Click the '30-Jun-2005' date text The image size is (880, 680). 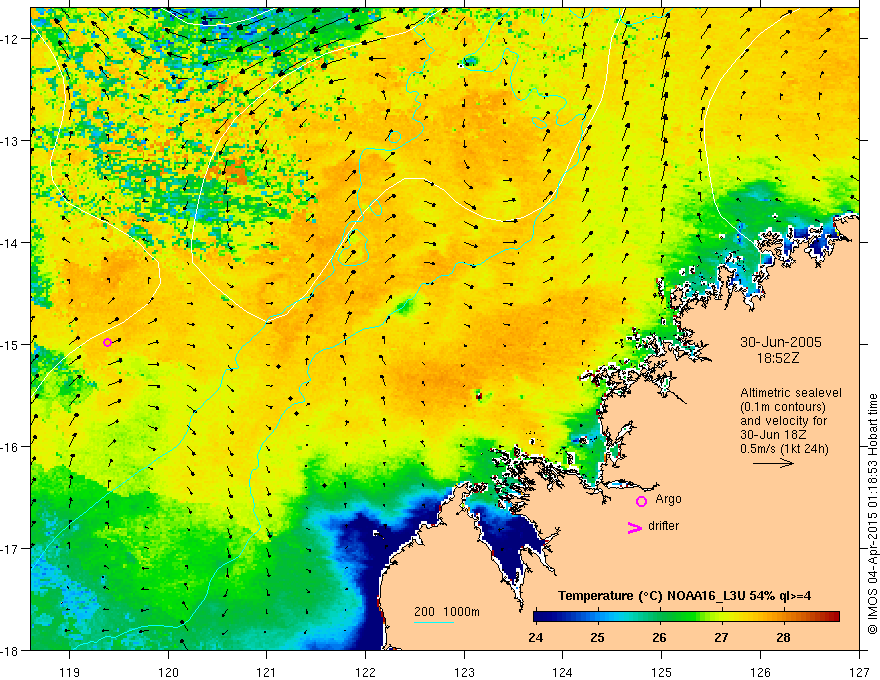point(781,342)
